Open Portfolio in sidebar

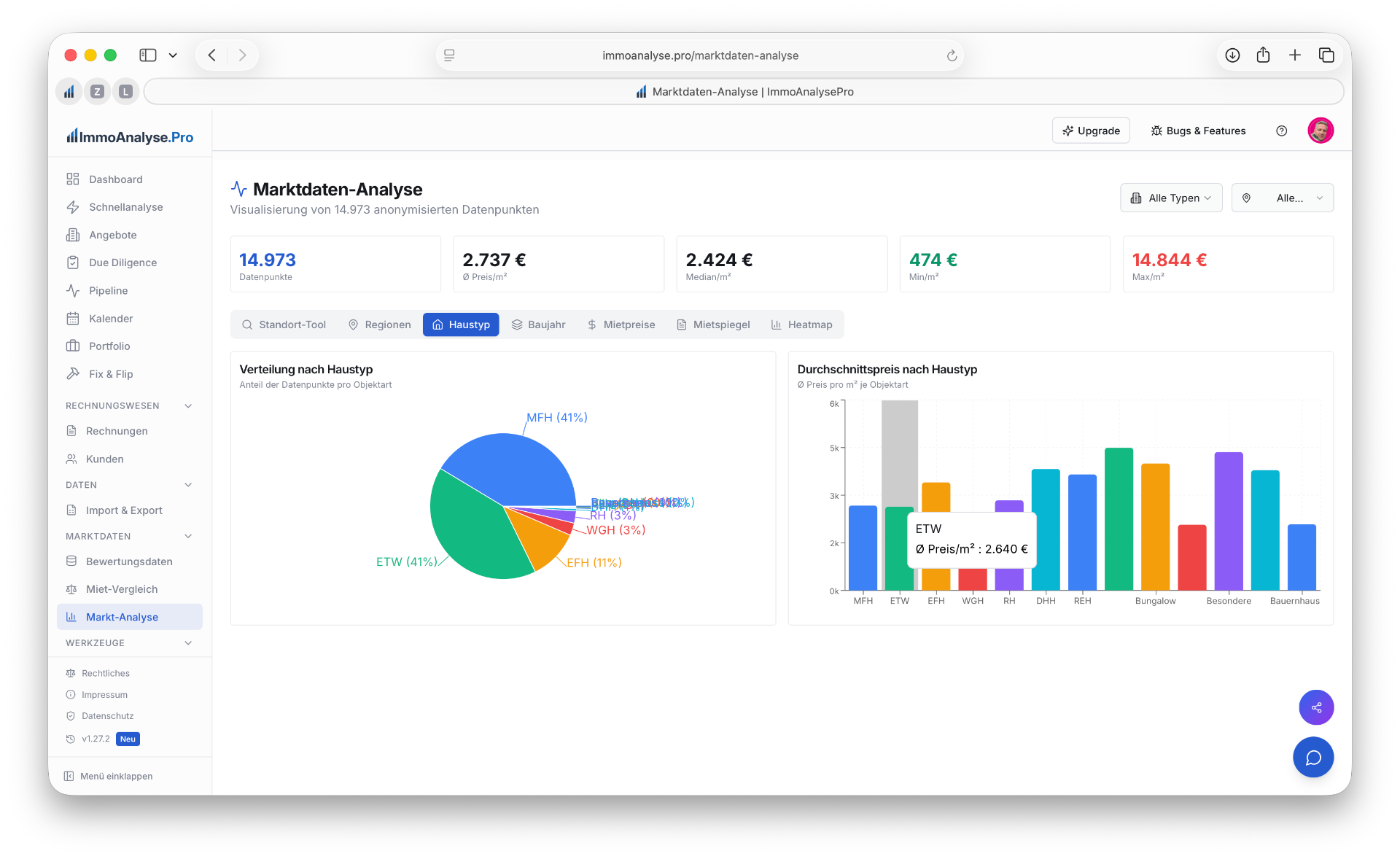pos(129,346)
